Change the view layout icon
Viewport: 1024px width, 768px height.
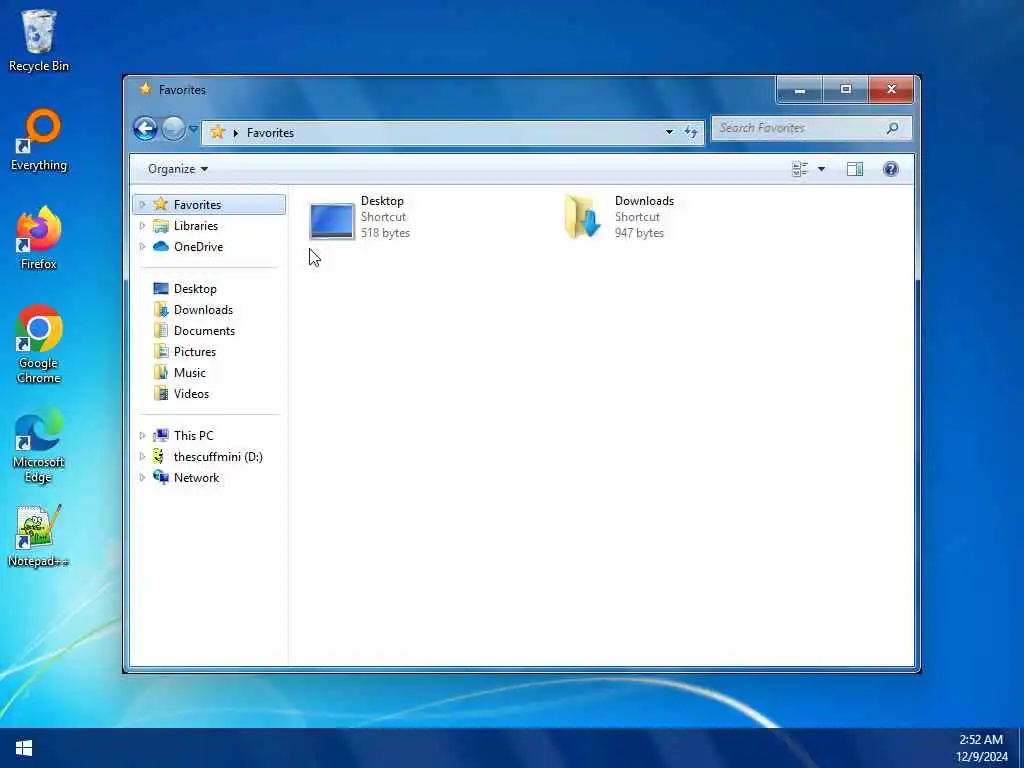(x=800, y=169)
